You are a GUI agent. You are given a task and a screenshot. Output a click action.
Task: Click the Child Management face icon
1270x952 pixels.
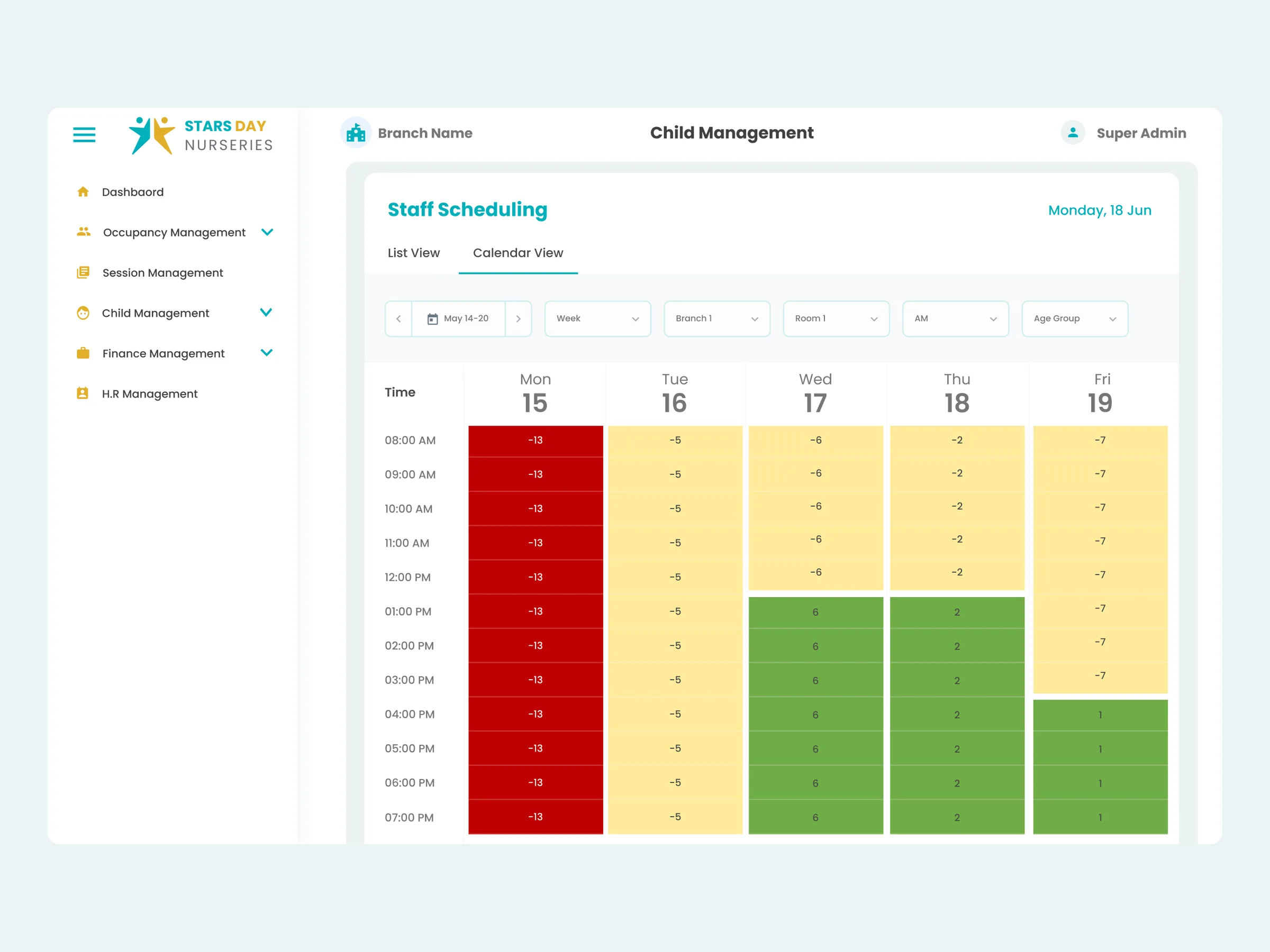83,313
